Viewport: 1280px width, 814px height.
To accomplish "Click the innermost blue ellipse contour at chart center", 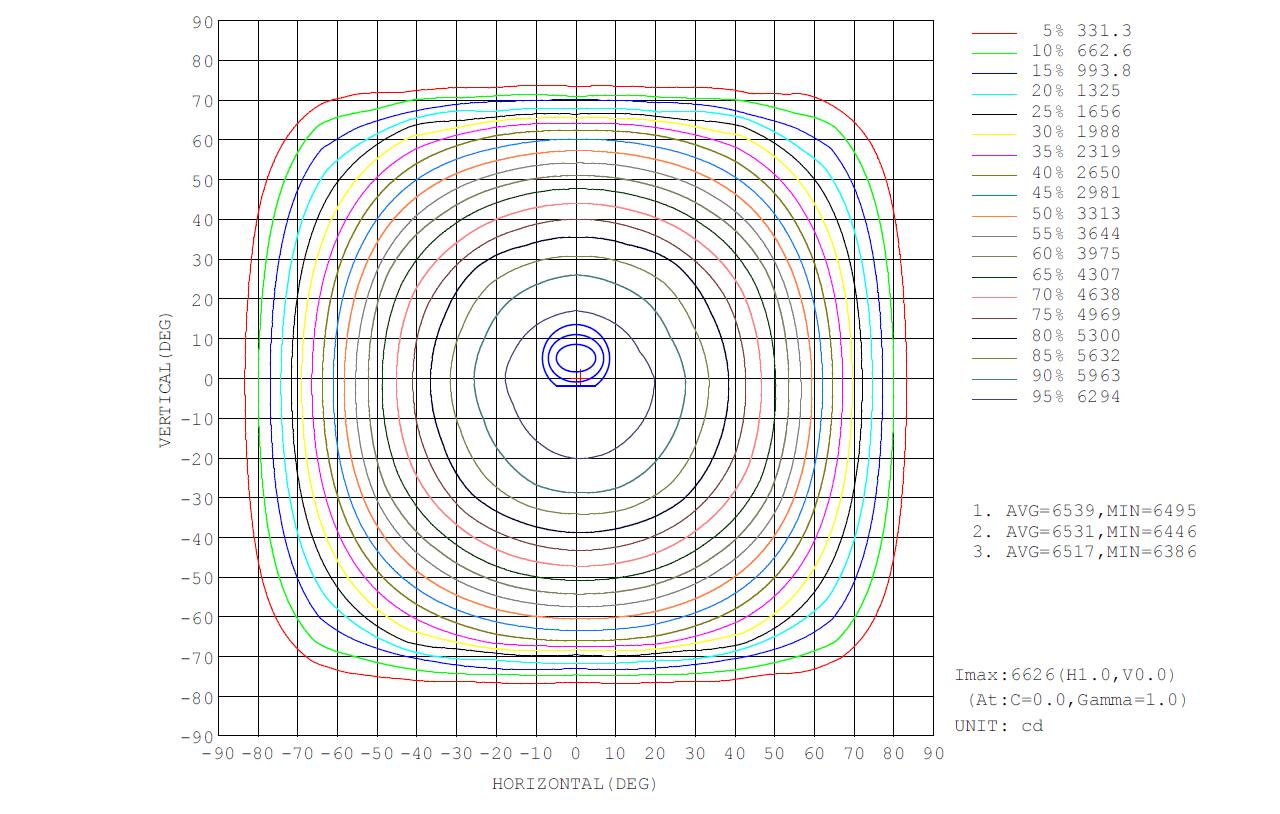I will [x=576, y=357].
